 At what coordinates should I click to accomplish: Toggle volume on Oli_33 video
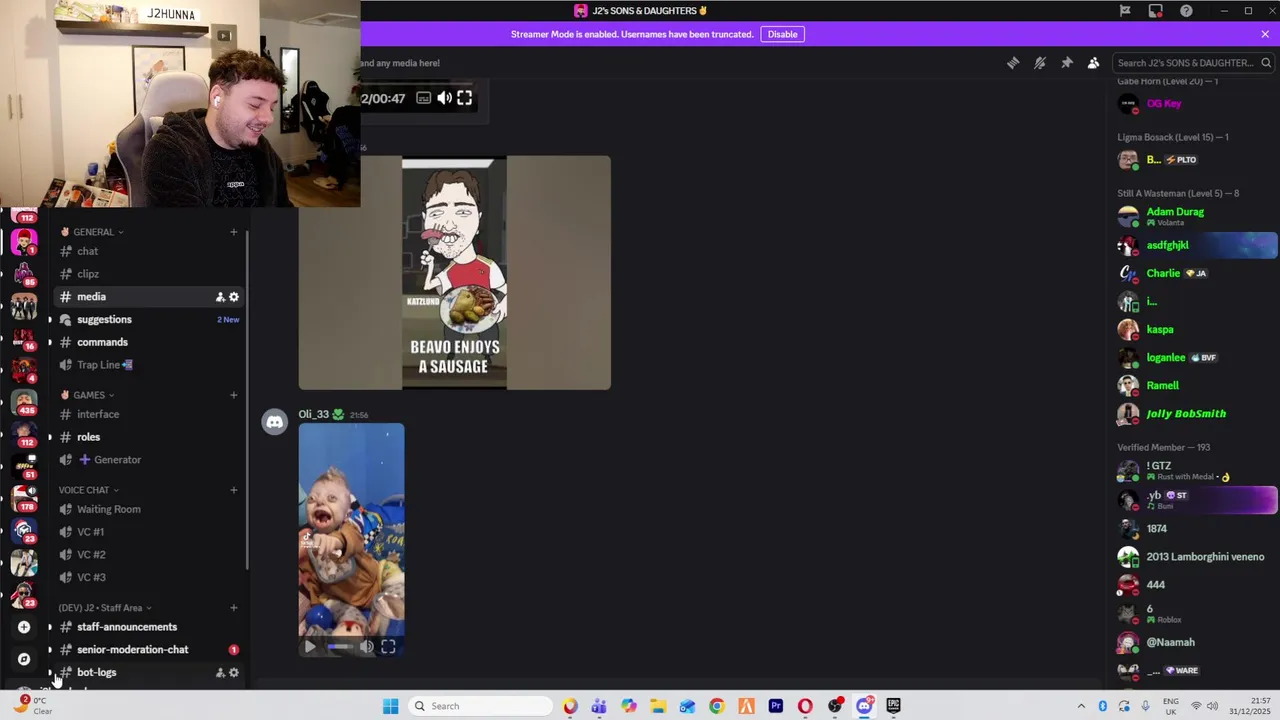pyautogui.click(x=367, y=647)
